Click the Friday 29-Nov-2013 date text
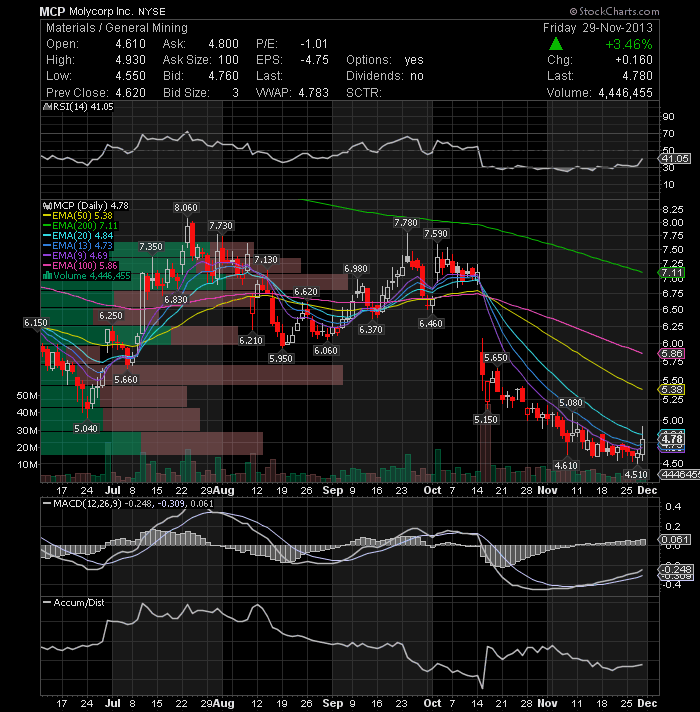This screenshot has height=712, width=700. 597,28
